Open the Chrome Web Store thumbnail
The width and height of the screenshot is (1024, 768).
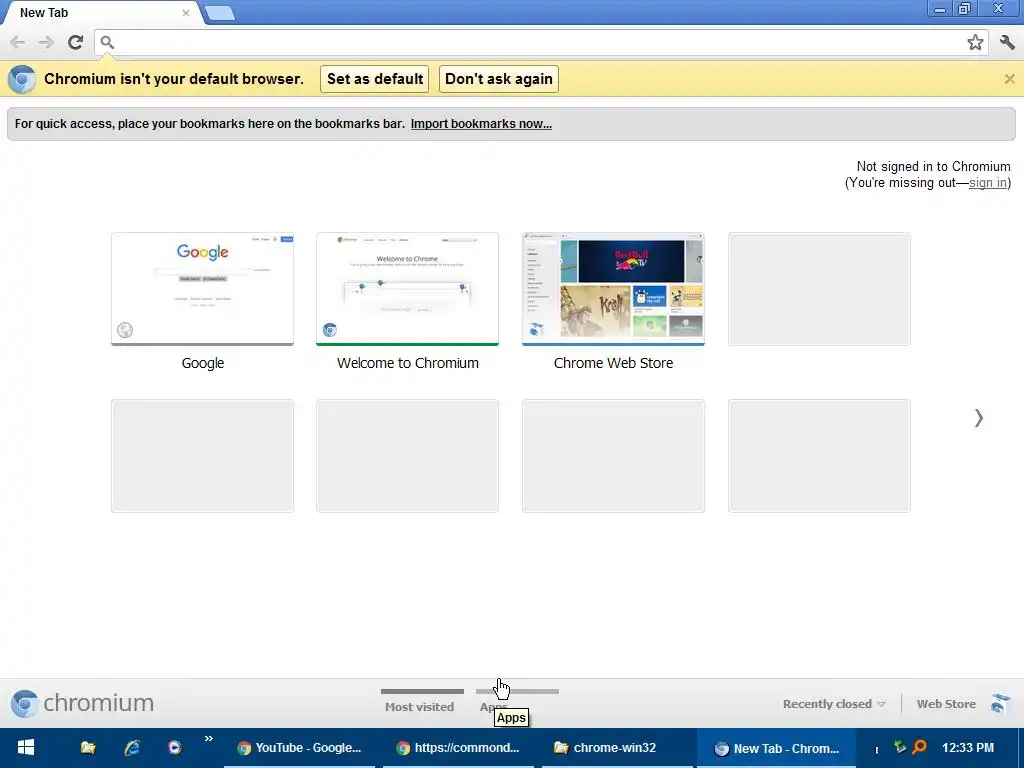[x=613, y=289]
